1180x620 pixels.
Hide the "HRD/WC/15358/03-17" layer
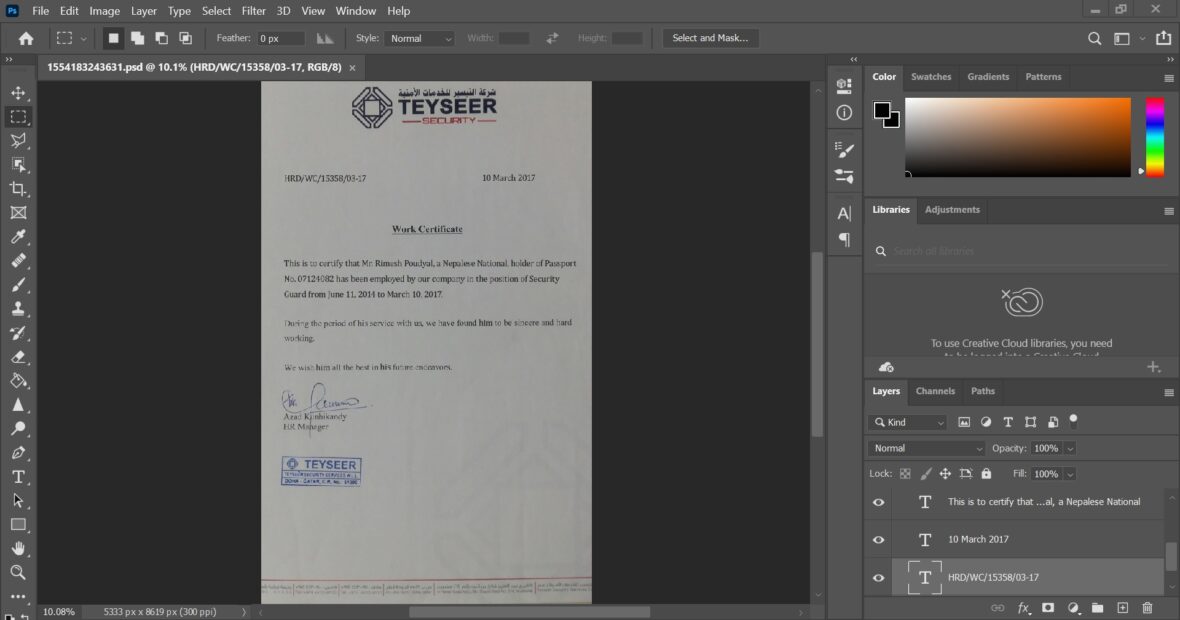878,577
